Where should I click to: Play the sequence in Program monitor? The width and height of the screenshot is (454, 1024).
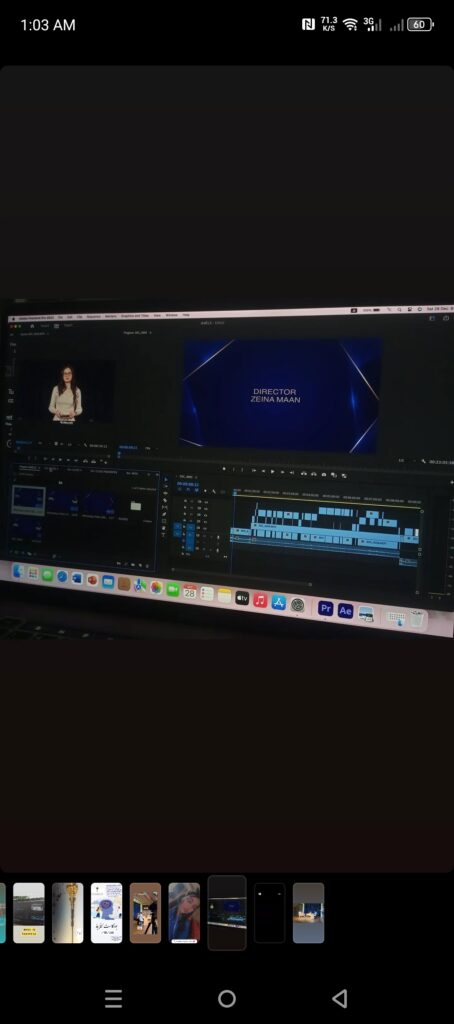(x=272, y=470)
